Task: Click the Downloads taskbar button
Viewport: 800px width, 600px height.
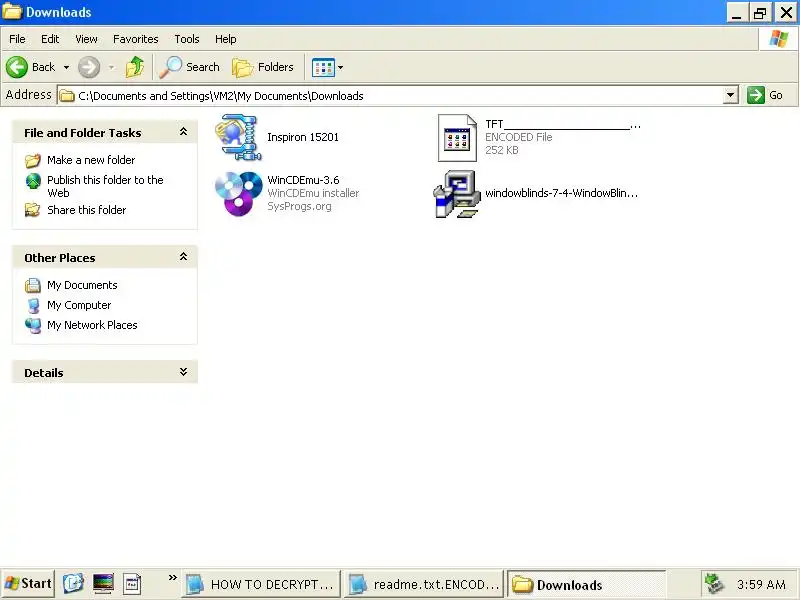Action: pos(586,585)
